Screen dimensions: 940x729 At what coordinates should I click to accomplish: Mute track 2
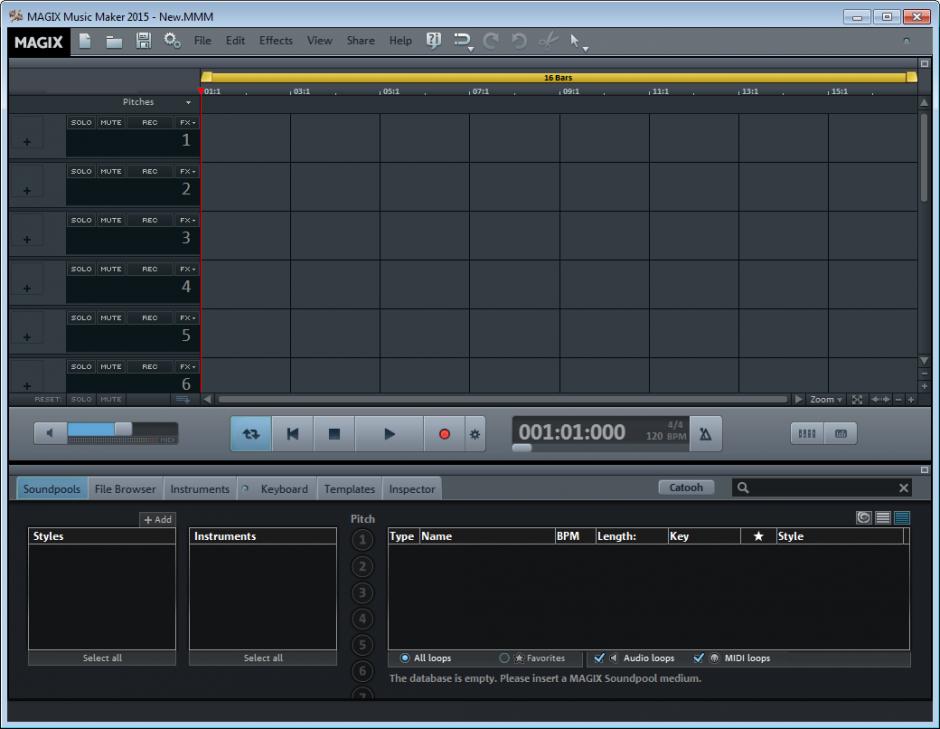point(111,171)
